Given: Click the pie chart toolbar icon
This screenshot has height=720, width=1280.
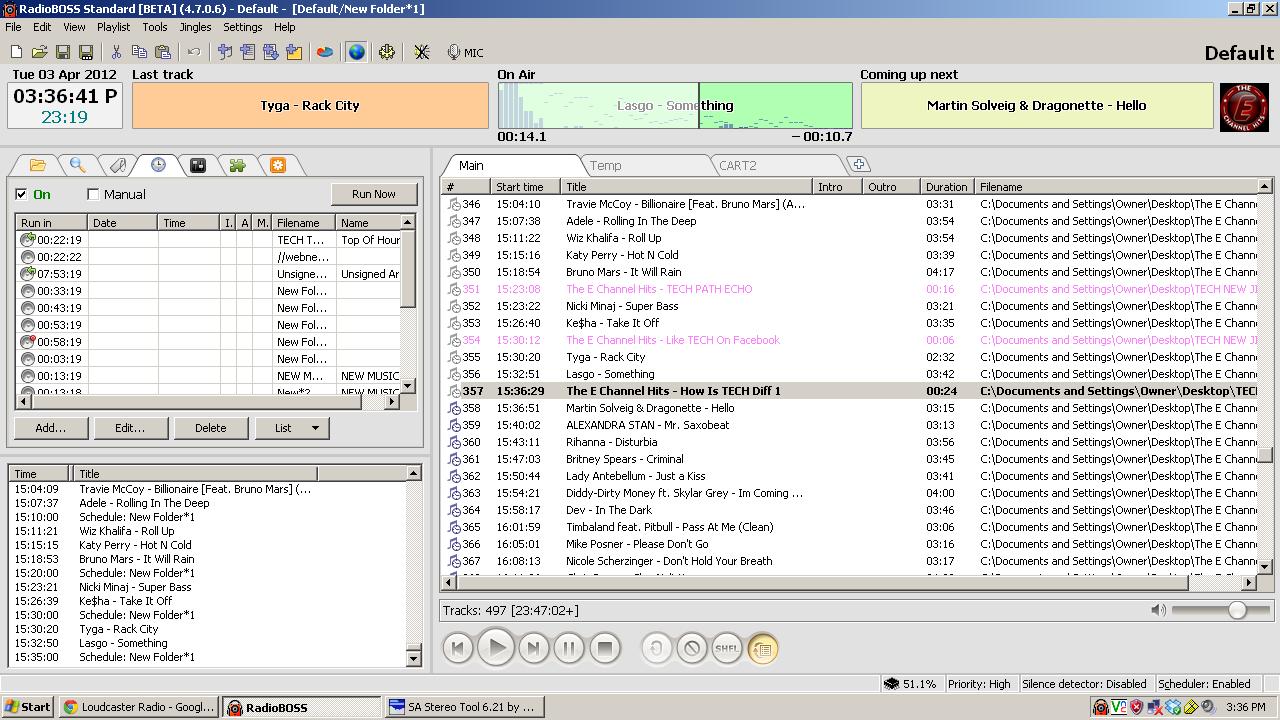Looking at the screenshot, I should (x=325, y=52).
